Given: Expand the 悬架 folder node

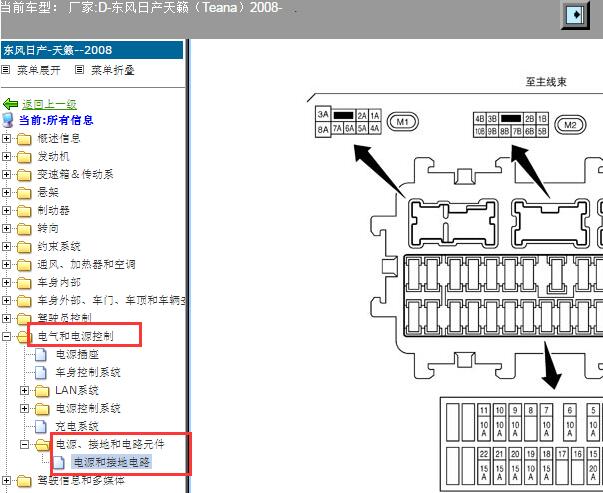Looking at the screenshot, I should click(6, 192).
